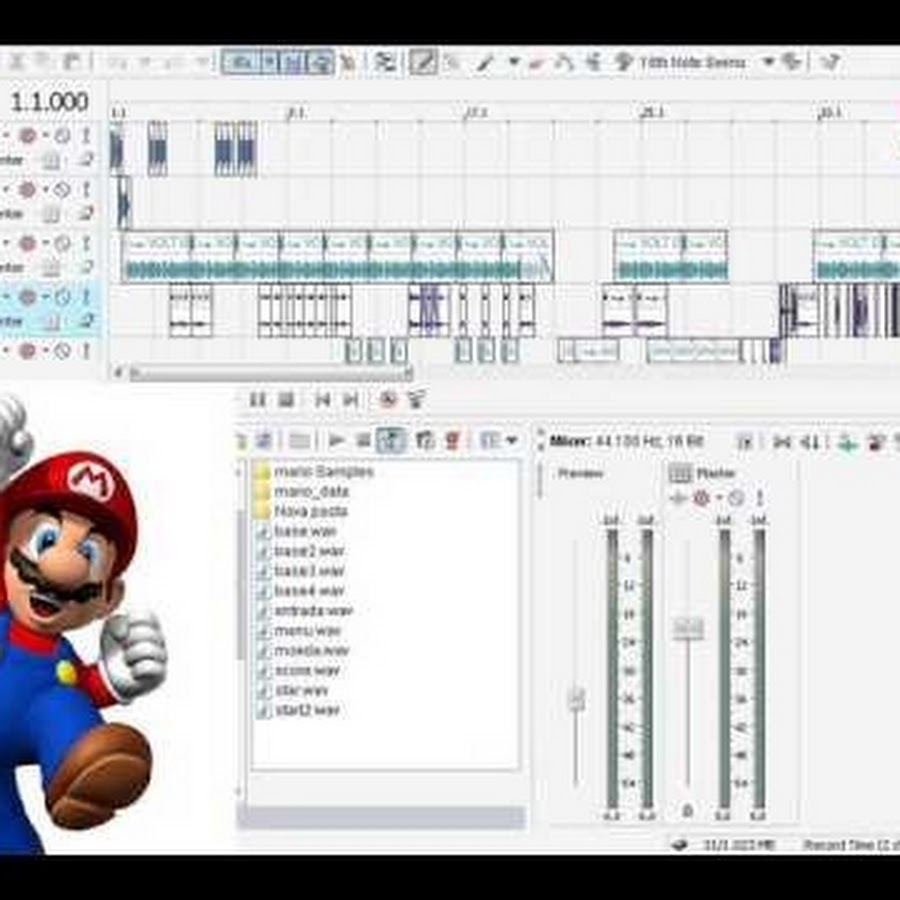900x900 pixels.
Task: Select entrada.wav in Explorer list
Action: click(x=305, y=611)
